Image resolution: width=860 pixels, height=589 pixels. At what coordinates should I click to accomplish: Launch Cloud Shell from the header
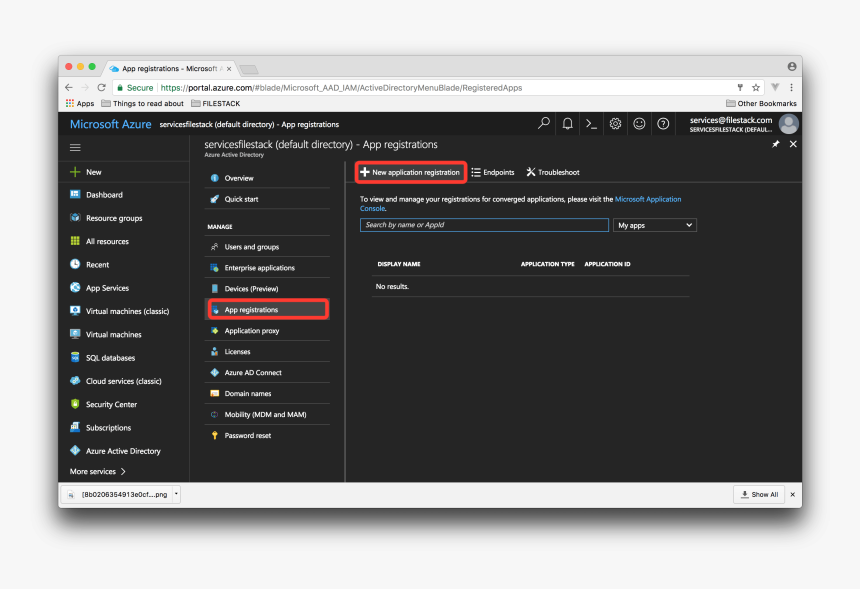click(591, 124)
